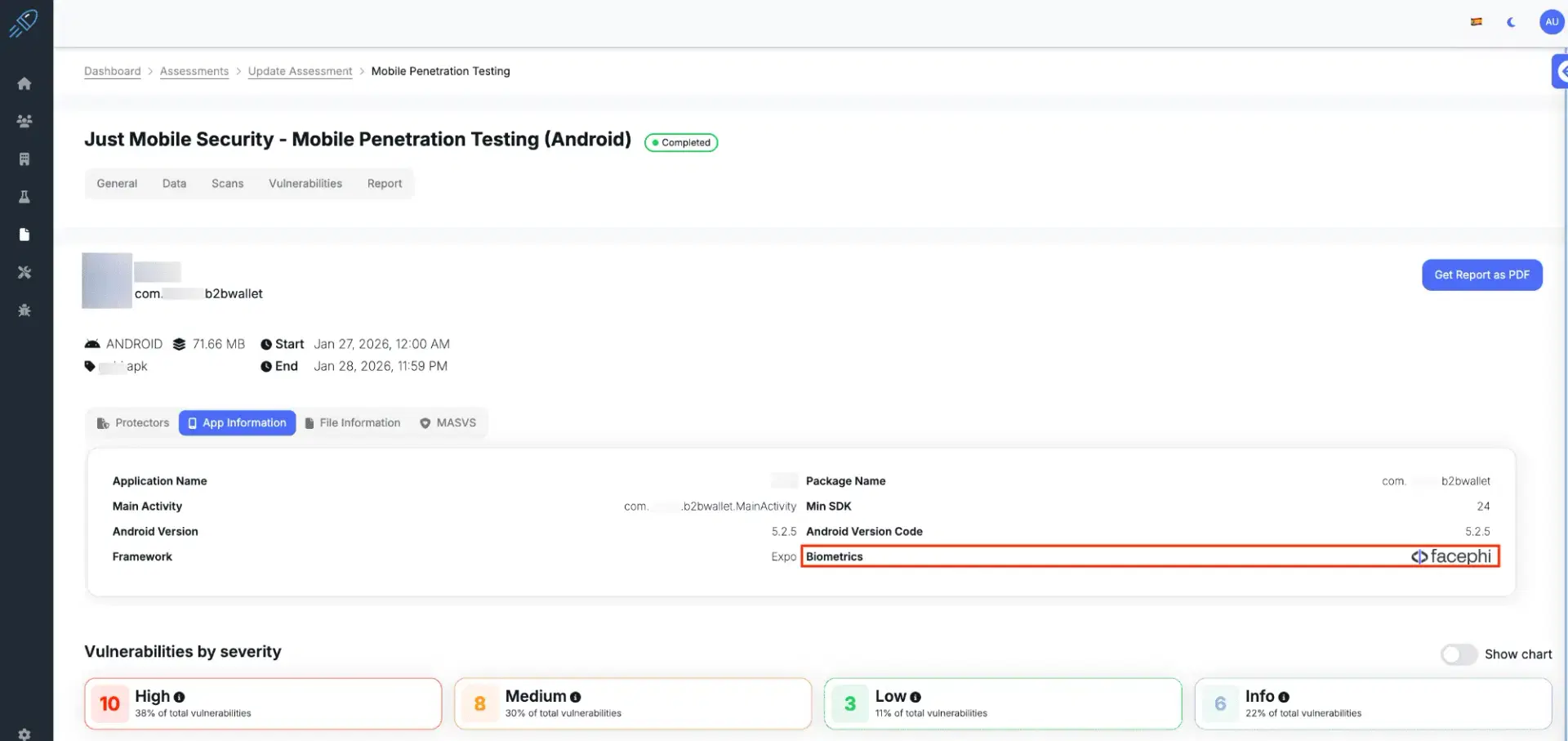Open the Home page from the sidebar
This screenshot has height=741, width=1568.
pos(24,83)
